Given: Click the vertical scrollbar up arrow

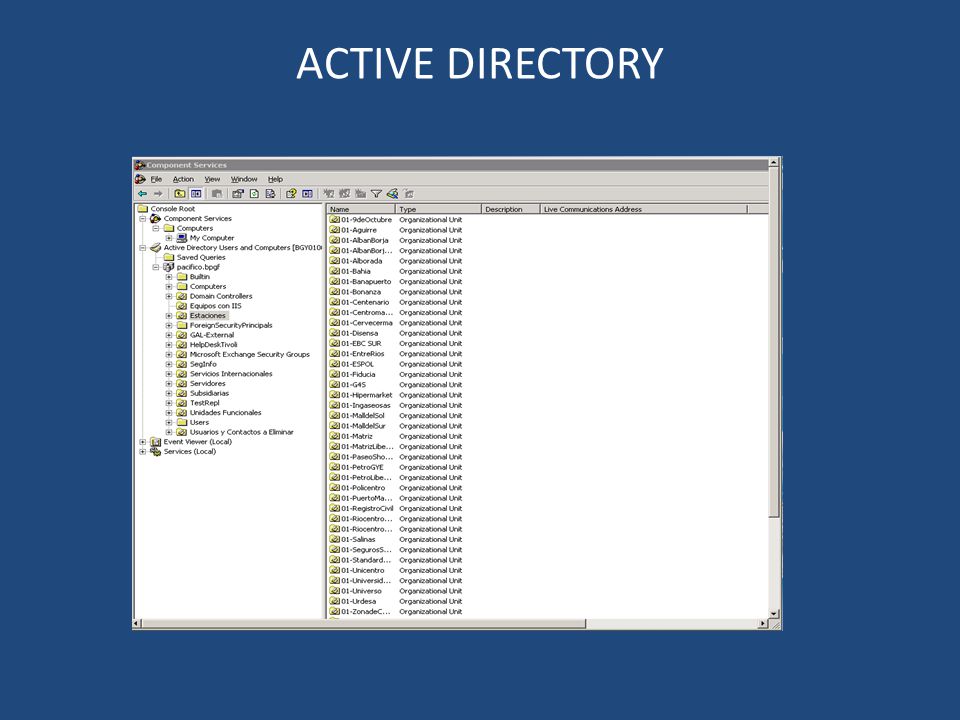Looking at the screenshot, I should click(774, 162).
